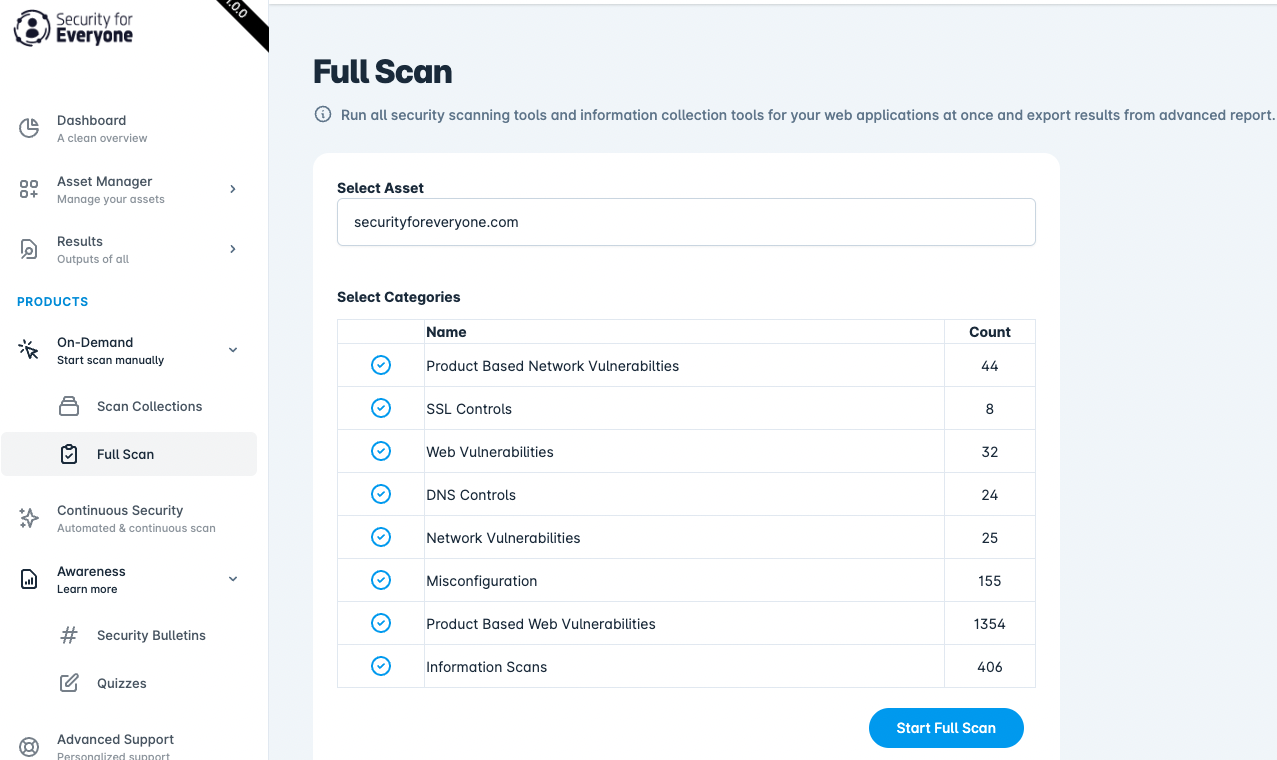The image size is (1277, 760).
Task: Click the Awareness chart document icon
Action: (29, 579)
